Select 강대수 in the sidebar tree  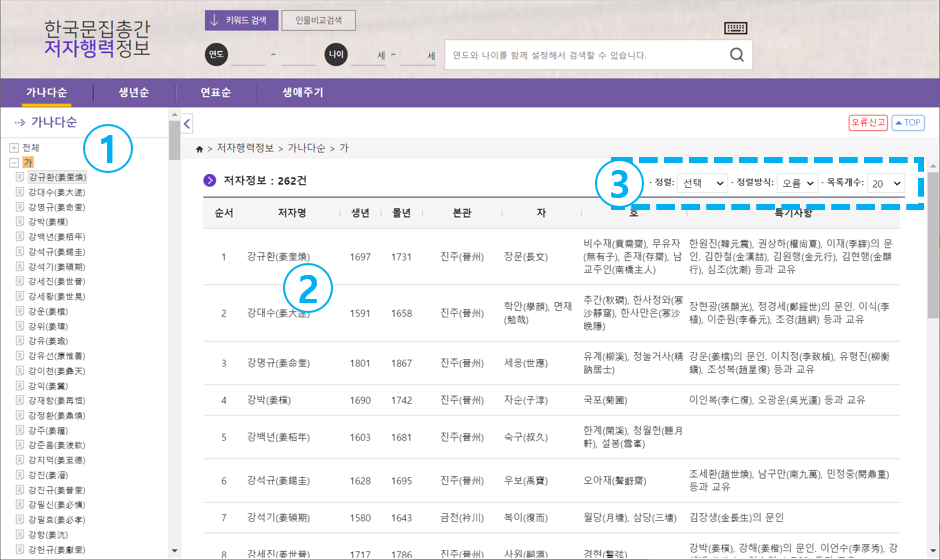click(56, 192)
